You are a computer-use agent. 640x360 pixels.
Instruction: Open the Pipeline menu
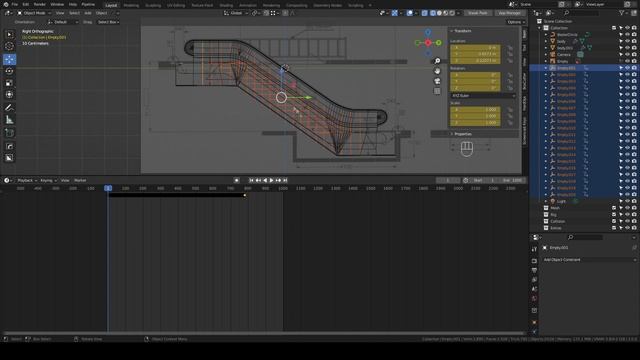88,4
